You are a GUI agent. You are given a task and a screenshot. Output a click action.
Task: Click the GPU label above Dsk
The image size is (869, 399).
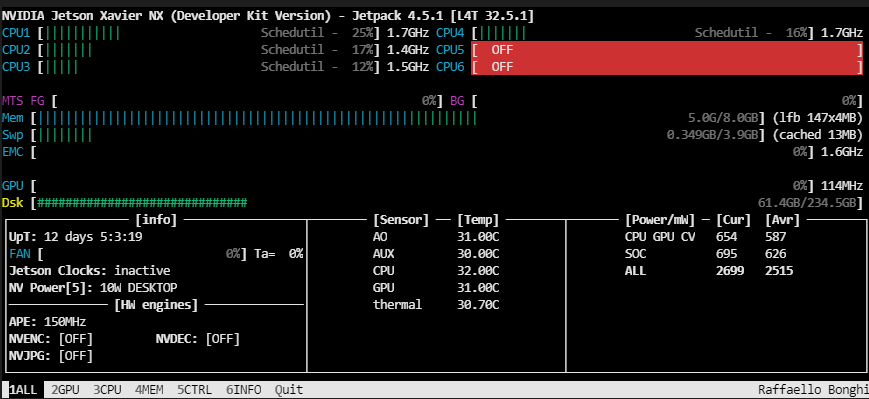click(x=13, y=186)
